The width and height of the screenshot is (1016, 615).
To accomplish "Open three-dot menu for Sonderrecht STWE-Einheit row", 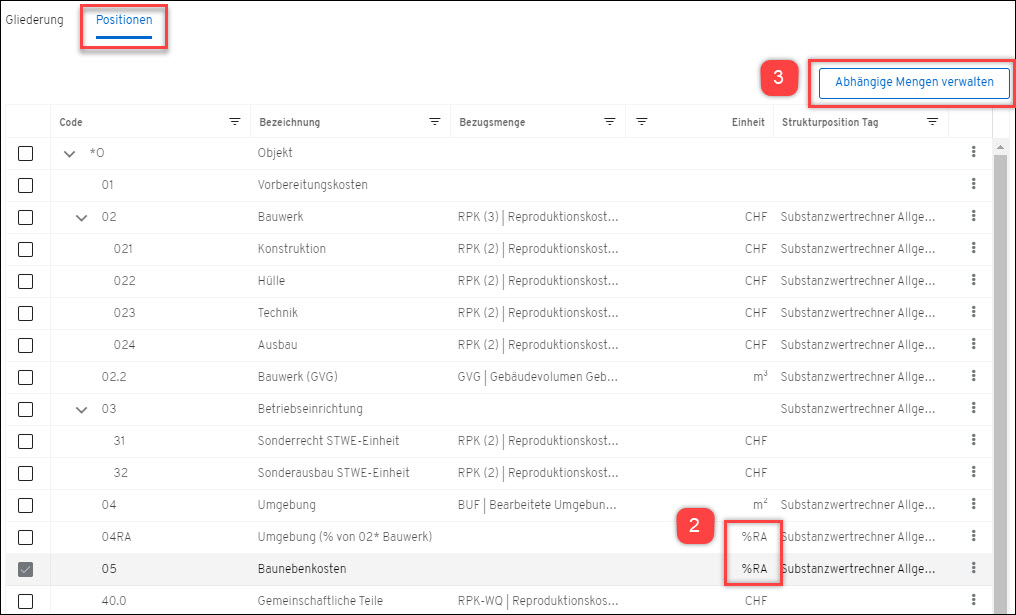I will (x=973, y=440).
